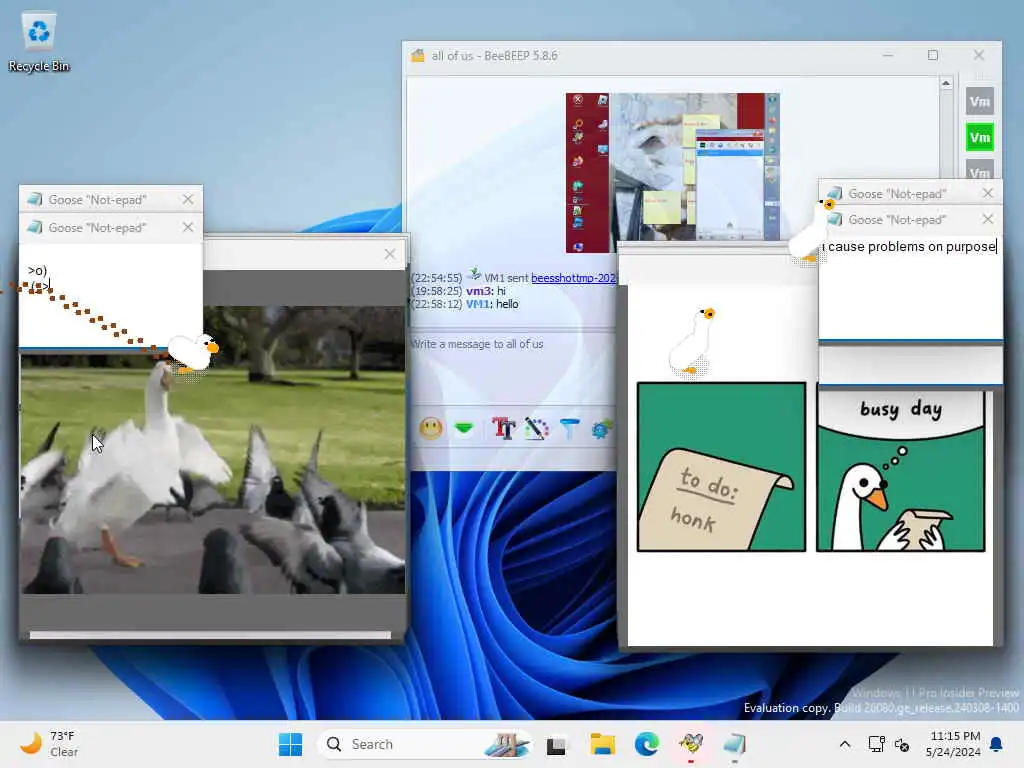Screen dimensions: 1024x768
Task: Open the clock showing 11:15 PM
Action: [953, 744]
